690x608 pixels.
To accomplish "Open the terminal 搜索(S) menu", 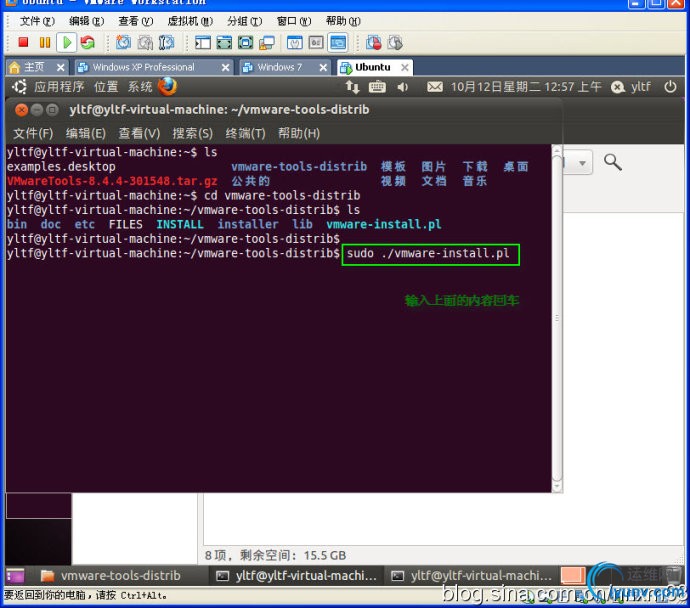I will (193, 133).
